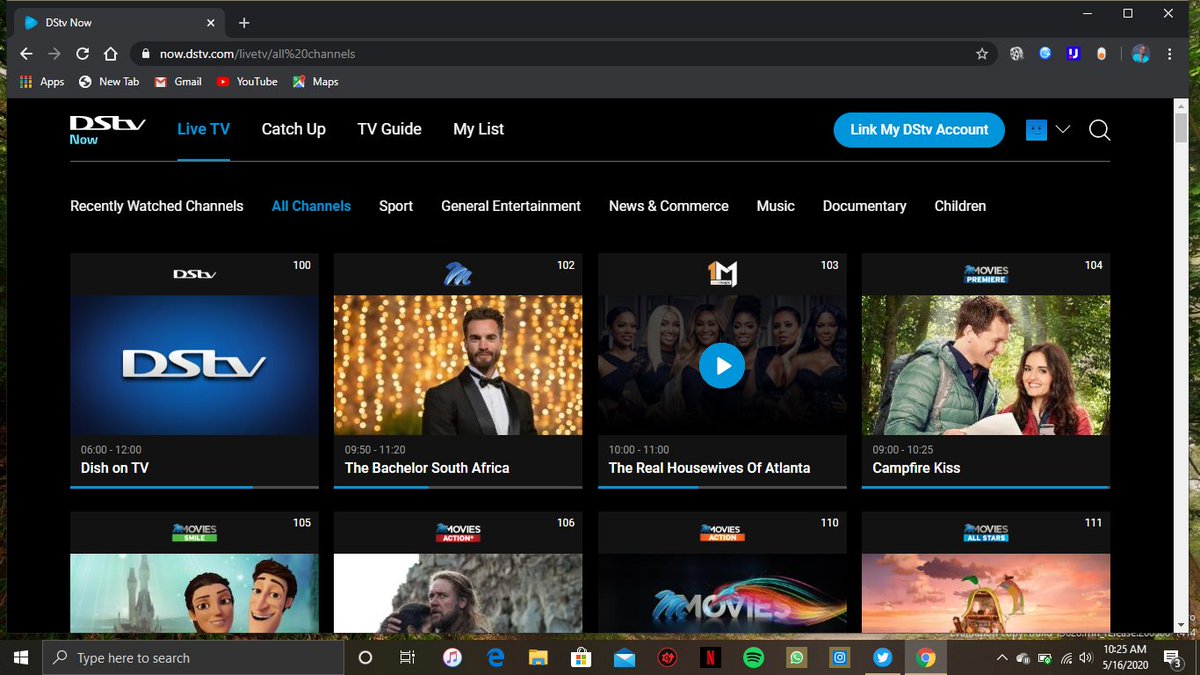Bookmark this page with the star icon
Screen dimensions: 1200x675
(982, 54)
